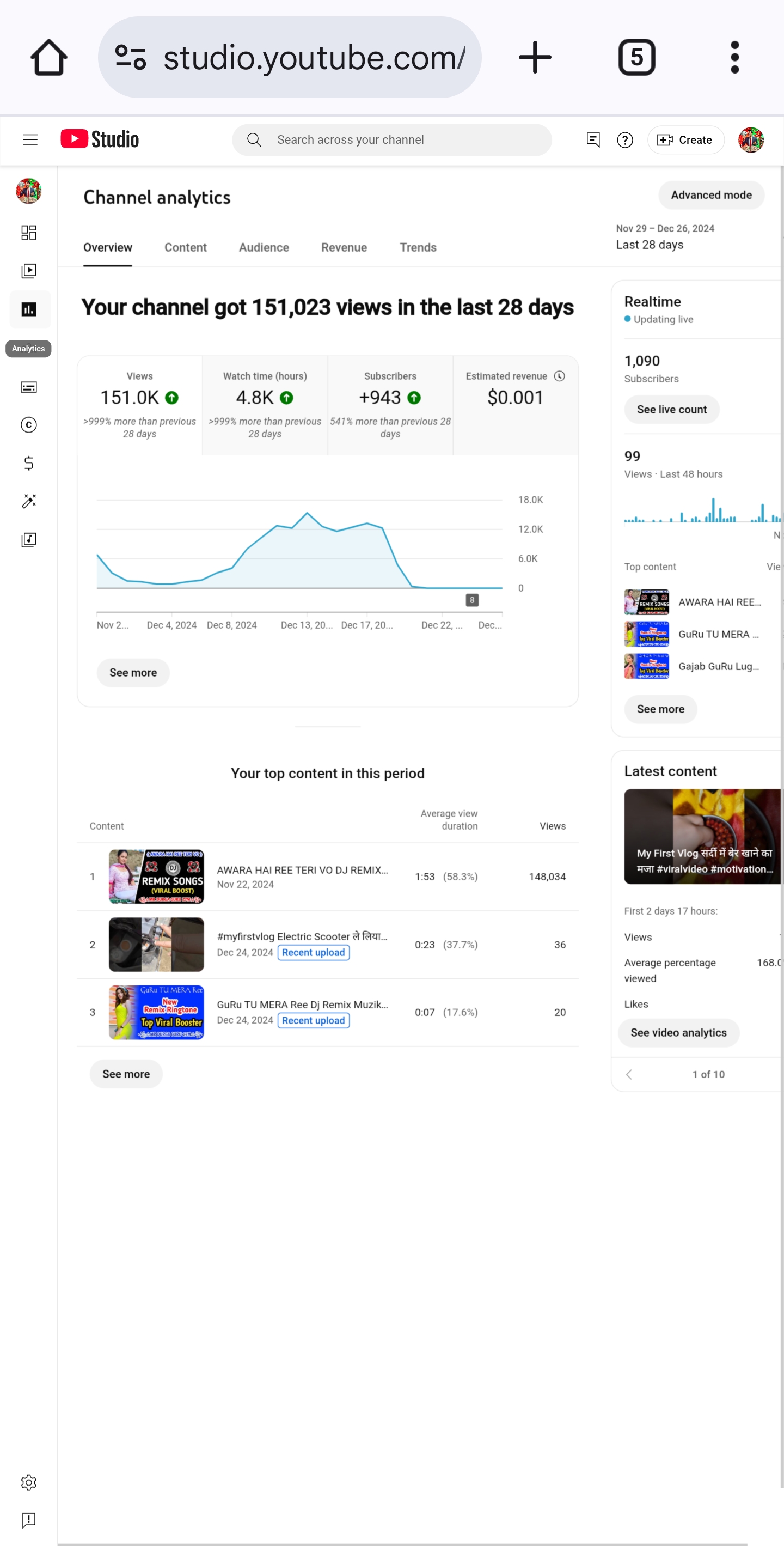
Task: Select the Estimated revenue card
Action: 515,405
